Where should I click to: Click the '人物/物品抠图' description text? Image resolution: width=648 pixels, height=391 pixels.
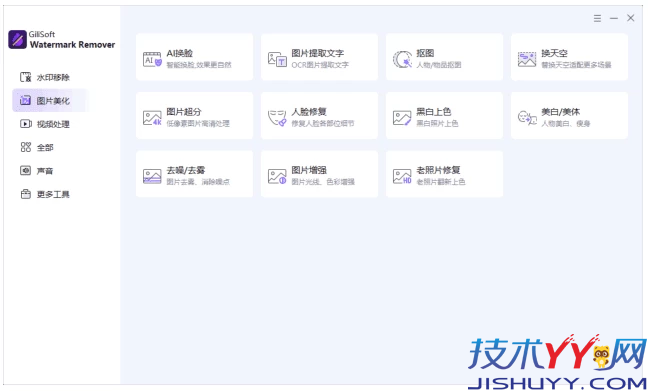(438, 65)
